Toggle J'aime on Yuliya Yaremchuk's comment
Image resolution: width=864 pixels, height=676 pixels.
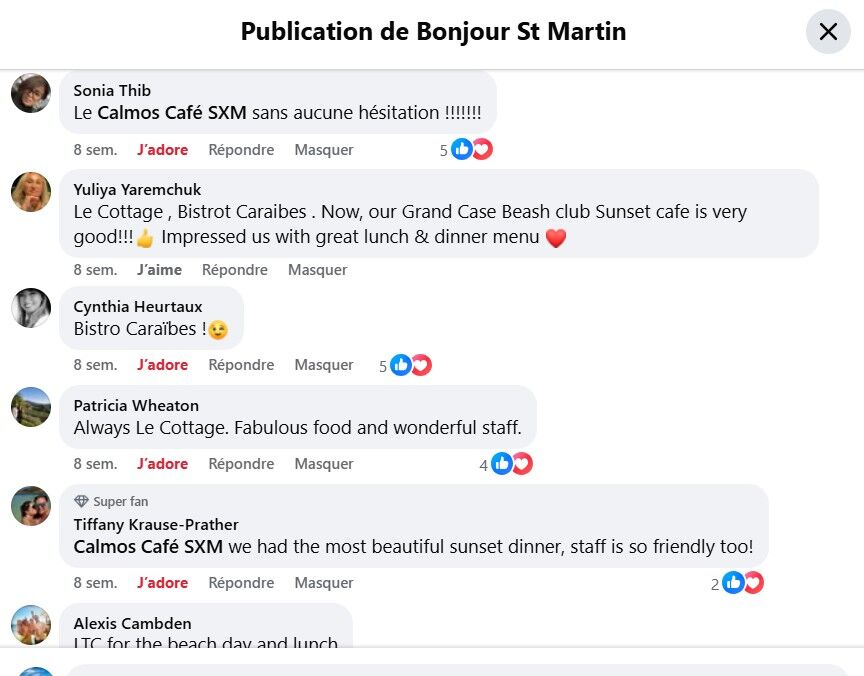tap(159, 270)
